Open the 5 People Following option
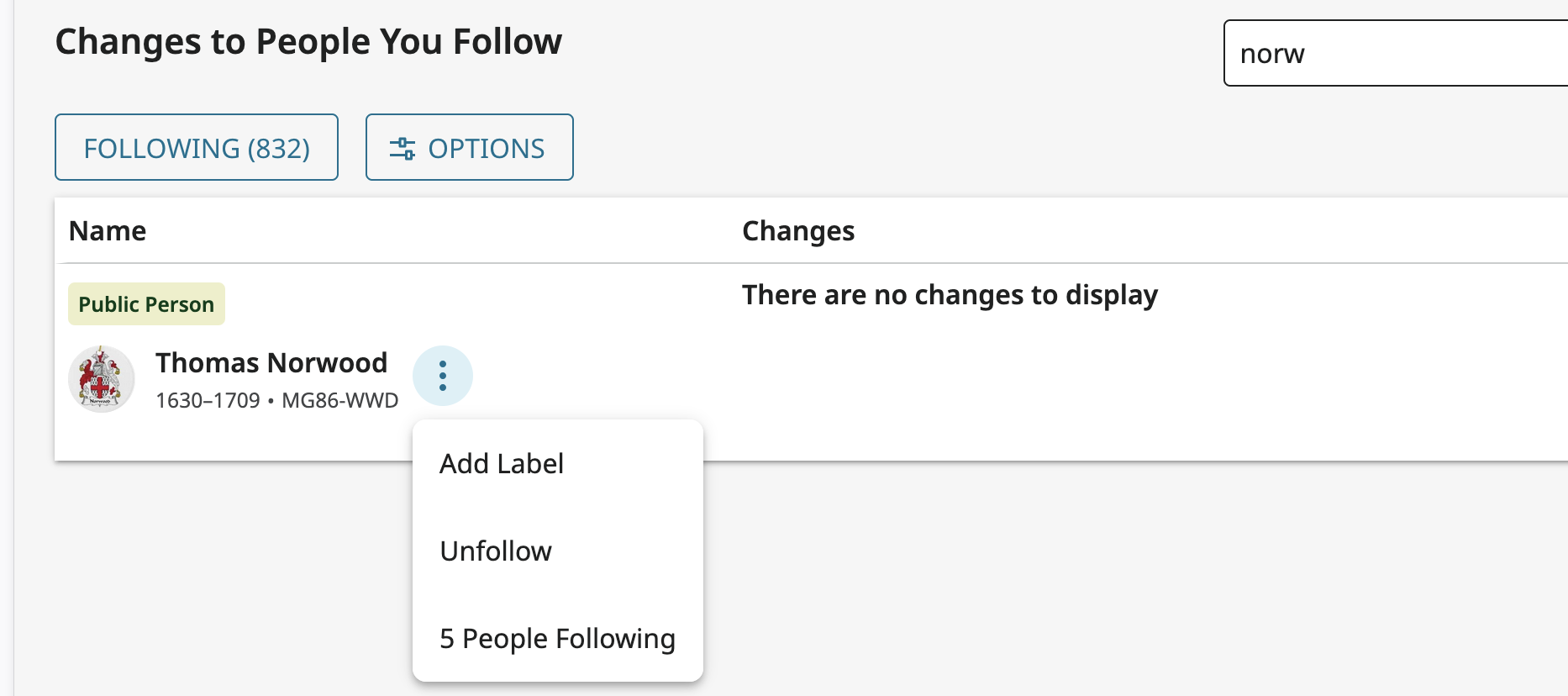 557,639
